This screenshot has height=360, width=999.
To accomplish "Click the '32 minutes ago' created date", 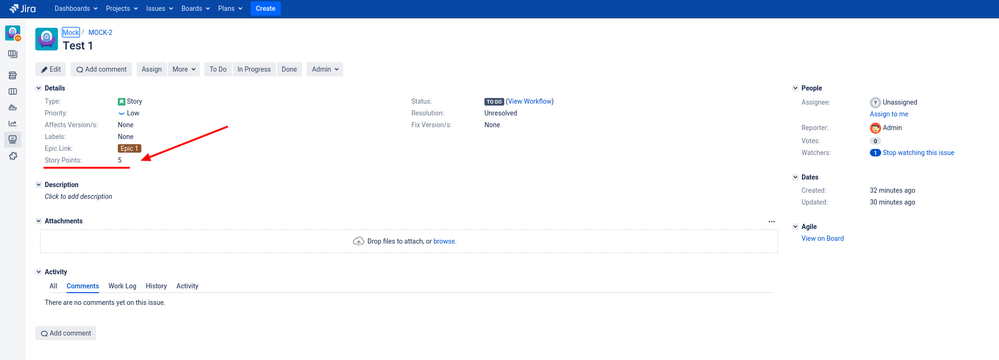I will (x=893, y=191).
